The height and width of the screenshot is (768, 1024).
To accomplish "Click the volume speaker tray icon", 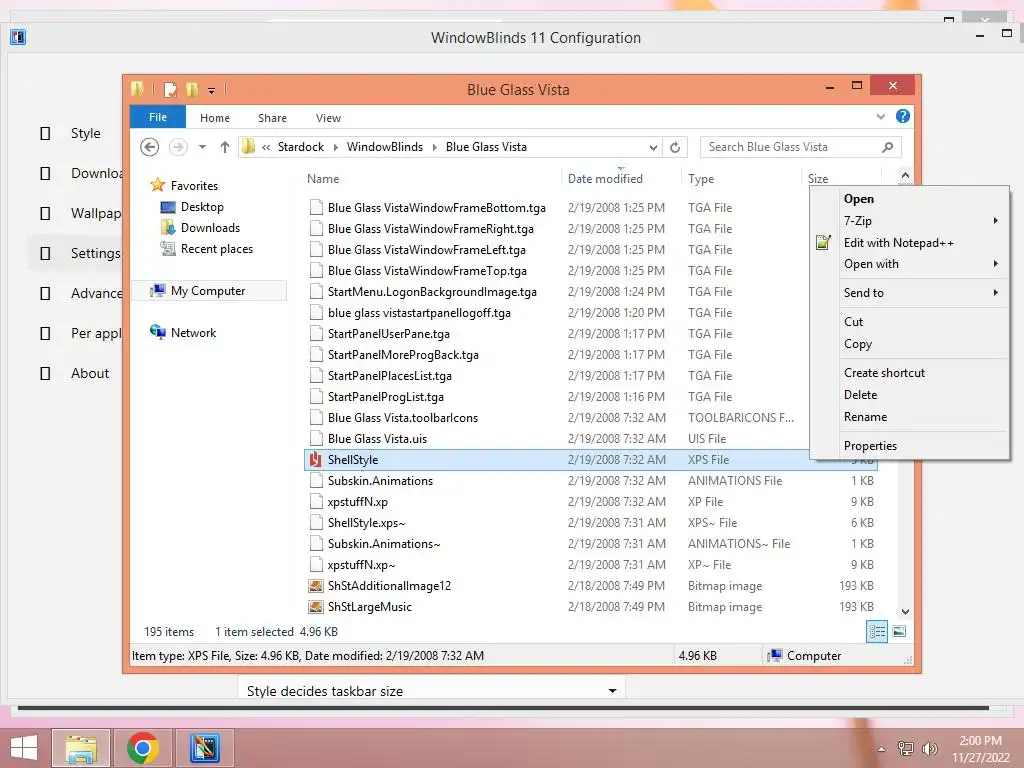I will [x=929, y=749].
